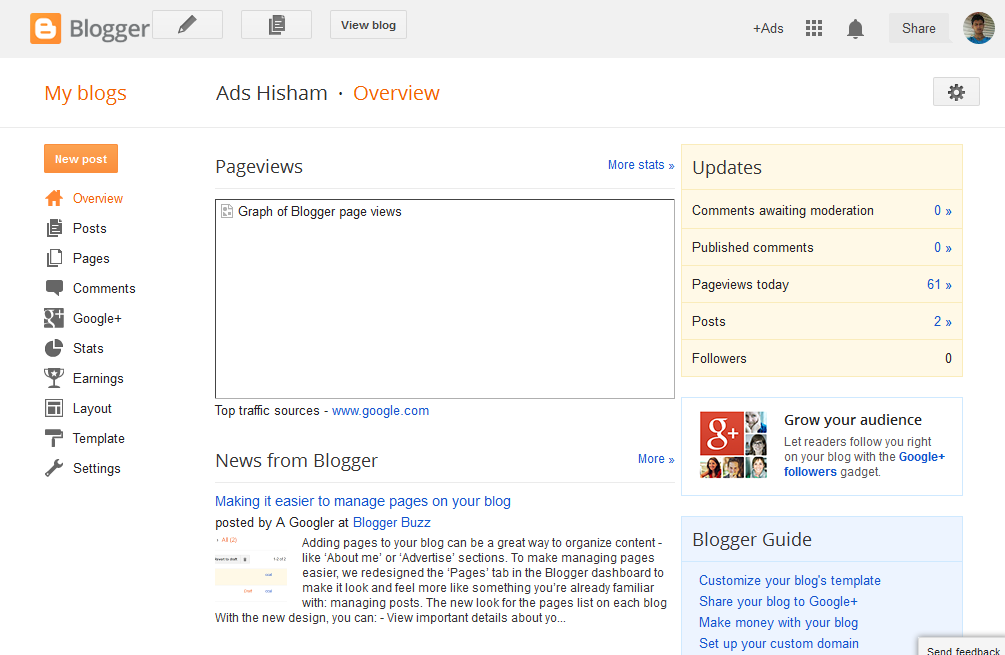Open Comments in the sidebar
This screenshot has width=1005, height=655.
point(104,288)
